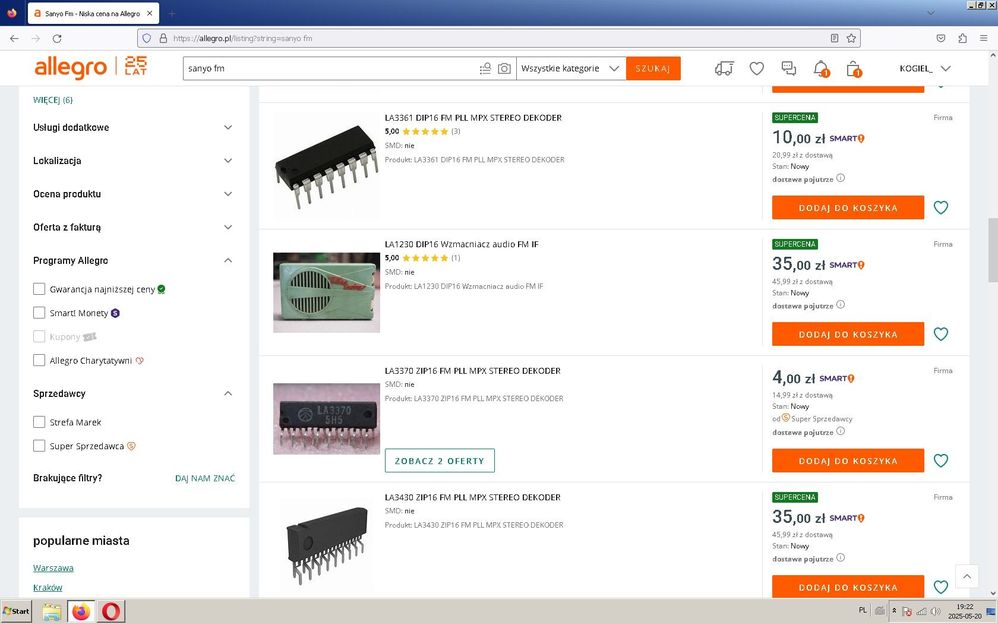This screenshot has width=998, height=624.
Task: Add LA1230 to favorites with heart
Action: click(941, 334)
